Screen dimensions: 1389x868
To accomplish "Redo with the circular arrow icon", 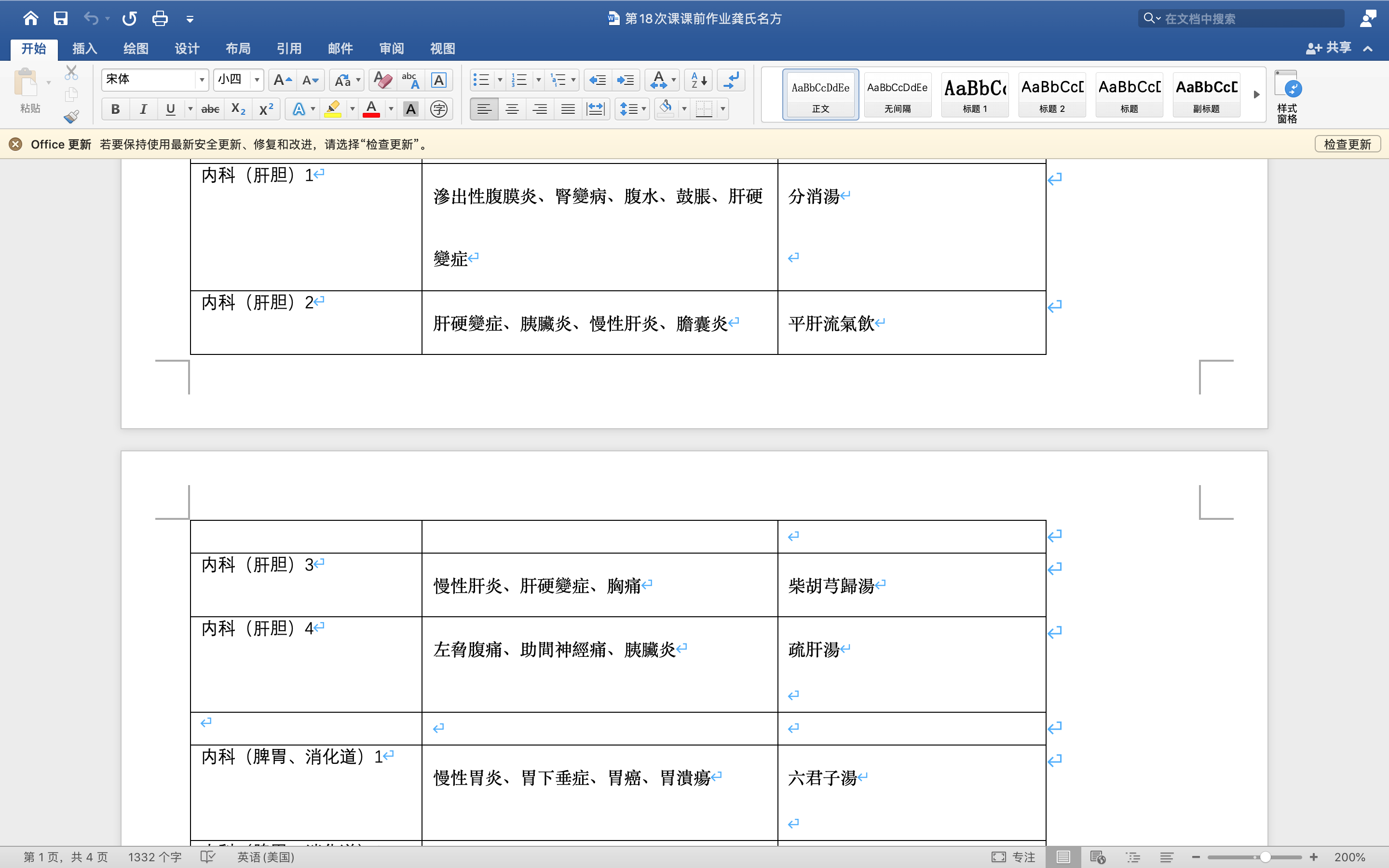I will 129,18.
